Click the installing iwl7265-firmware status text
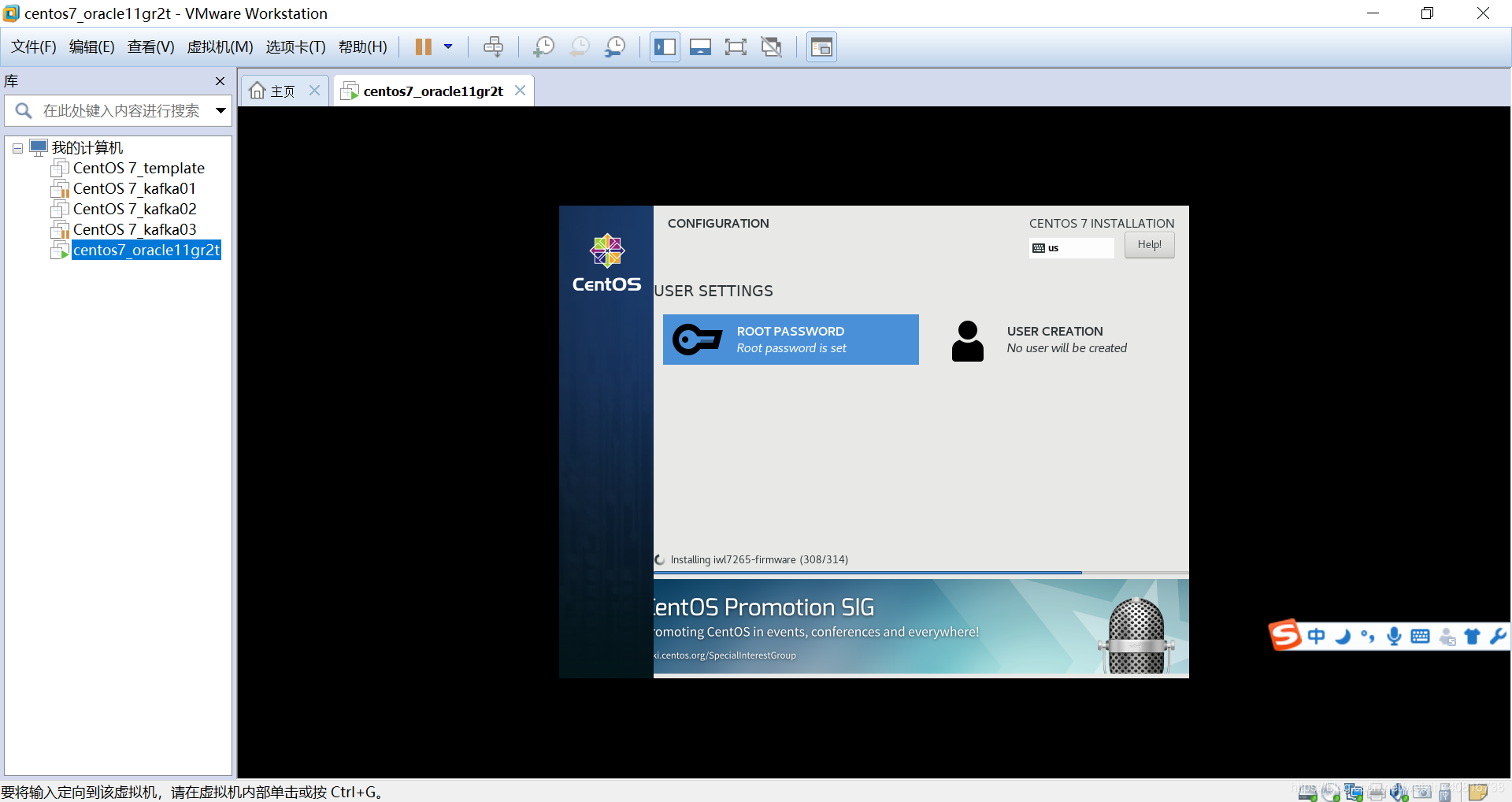1512x802 pixels. coord(759,559)
